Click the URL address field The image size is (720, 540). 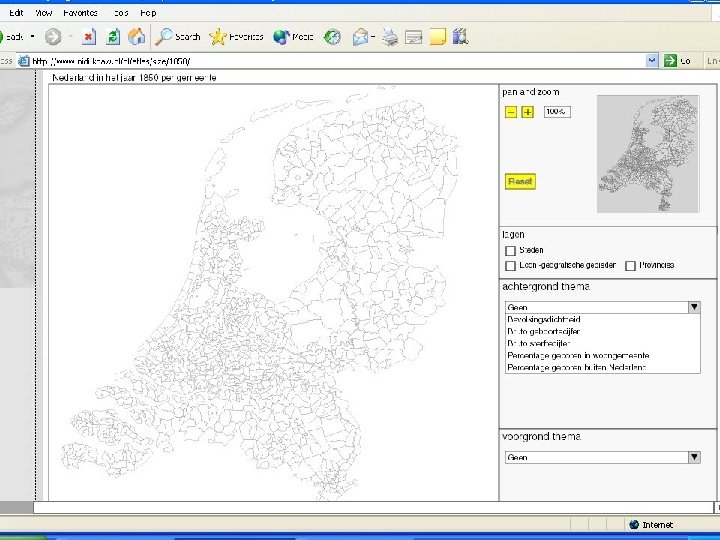(338, 61)
